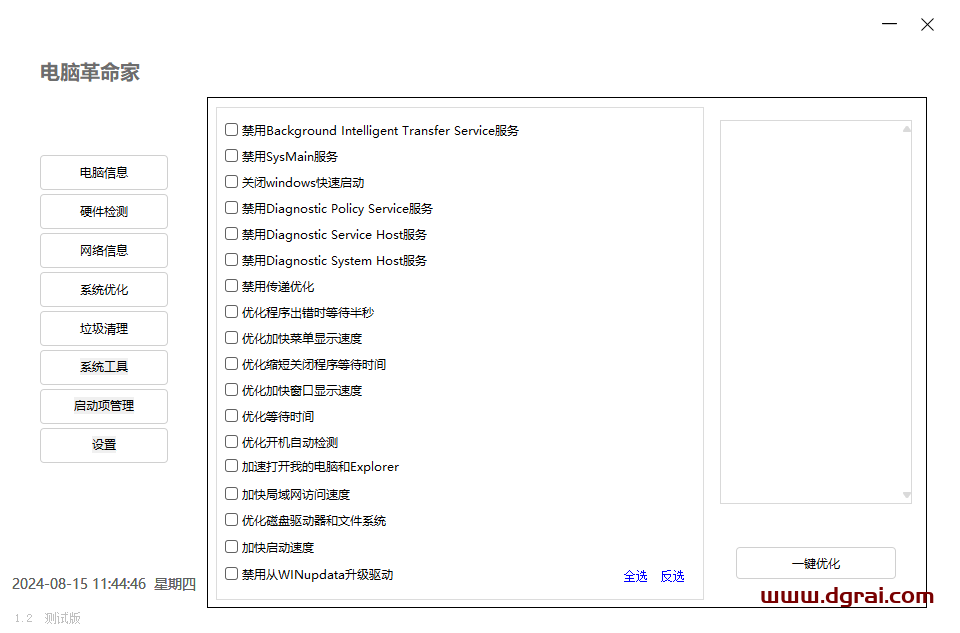The height and width of the screenshot is (633, 960).
Task: Minimize the 电脑革命家 window
Action: (889, 25)
